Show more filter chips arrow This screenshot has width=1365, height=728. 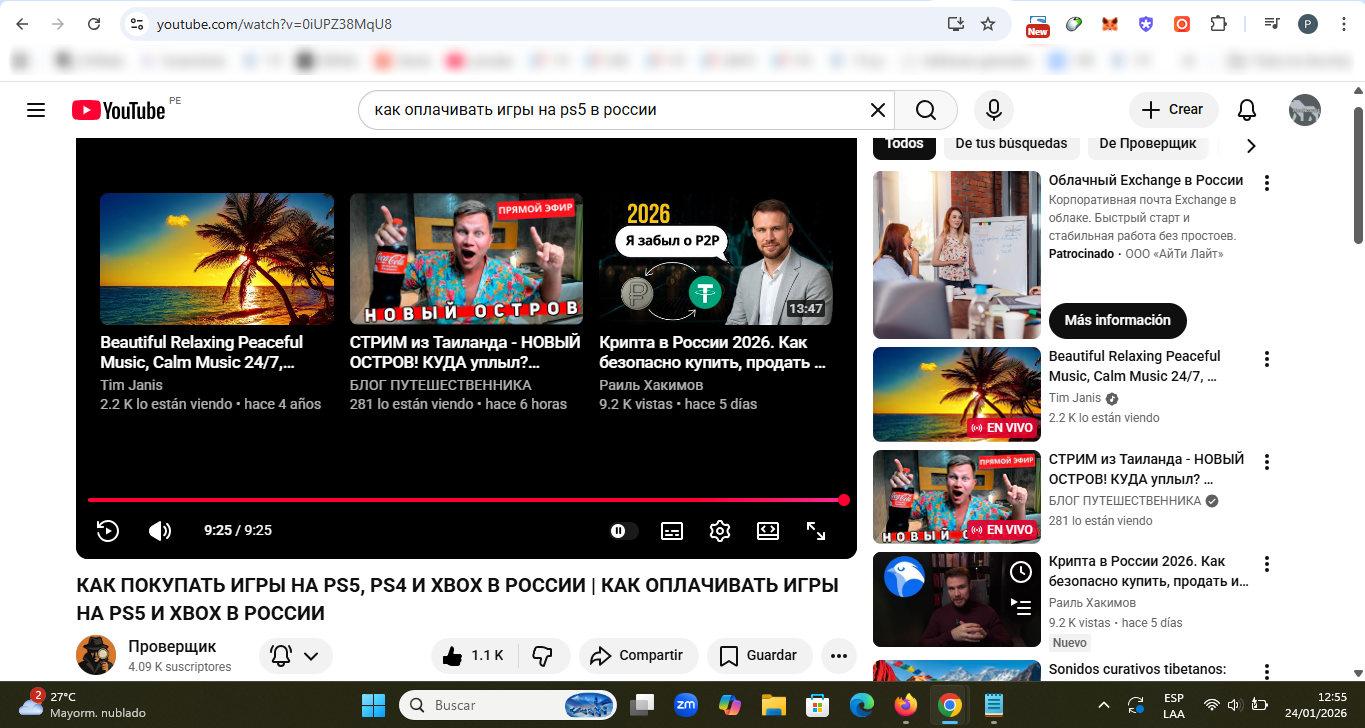1251,145
